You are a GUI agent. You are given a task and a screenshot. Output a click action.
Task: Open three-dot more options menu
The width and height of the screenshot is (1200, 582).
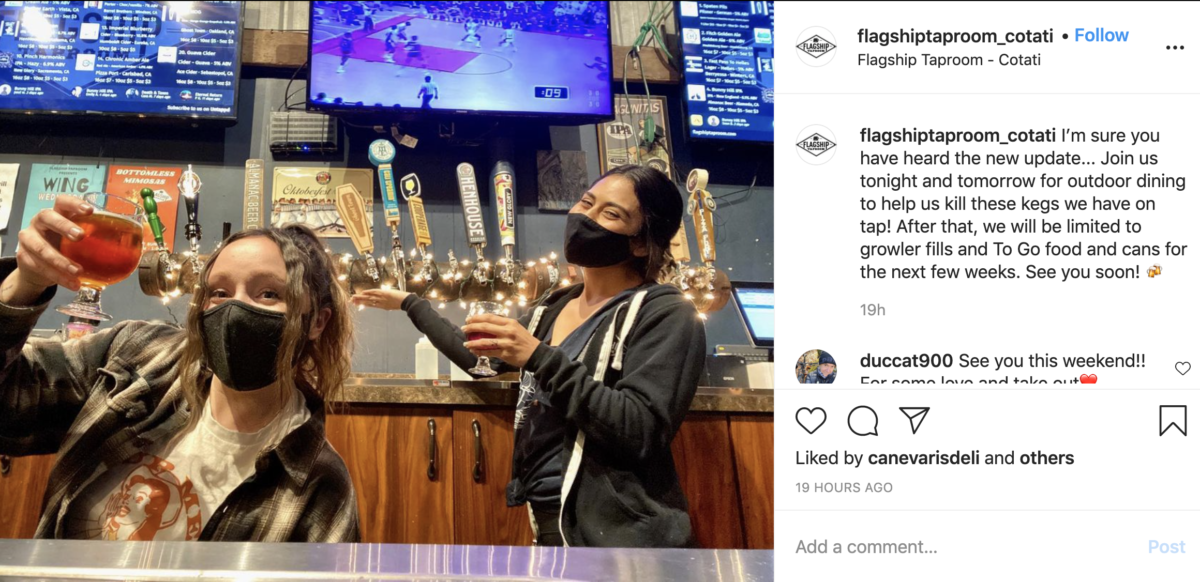tap(1175, 47)
